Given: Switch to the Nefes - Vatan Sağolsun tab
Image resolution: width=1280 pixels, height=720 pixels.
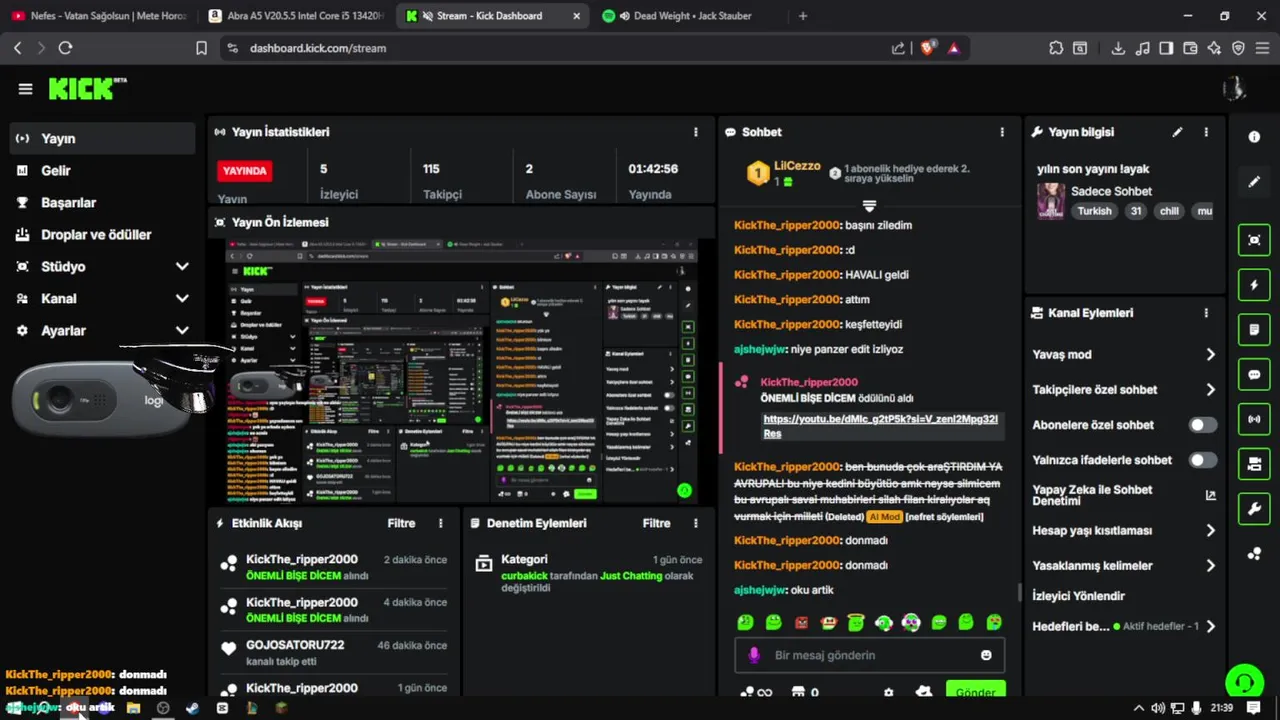Looking at the screenshot, I should 99,16.
